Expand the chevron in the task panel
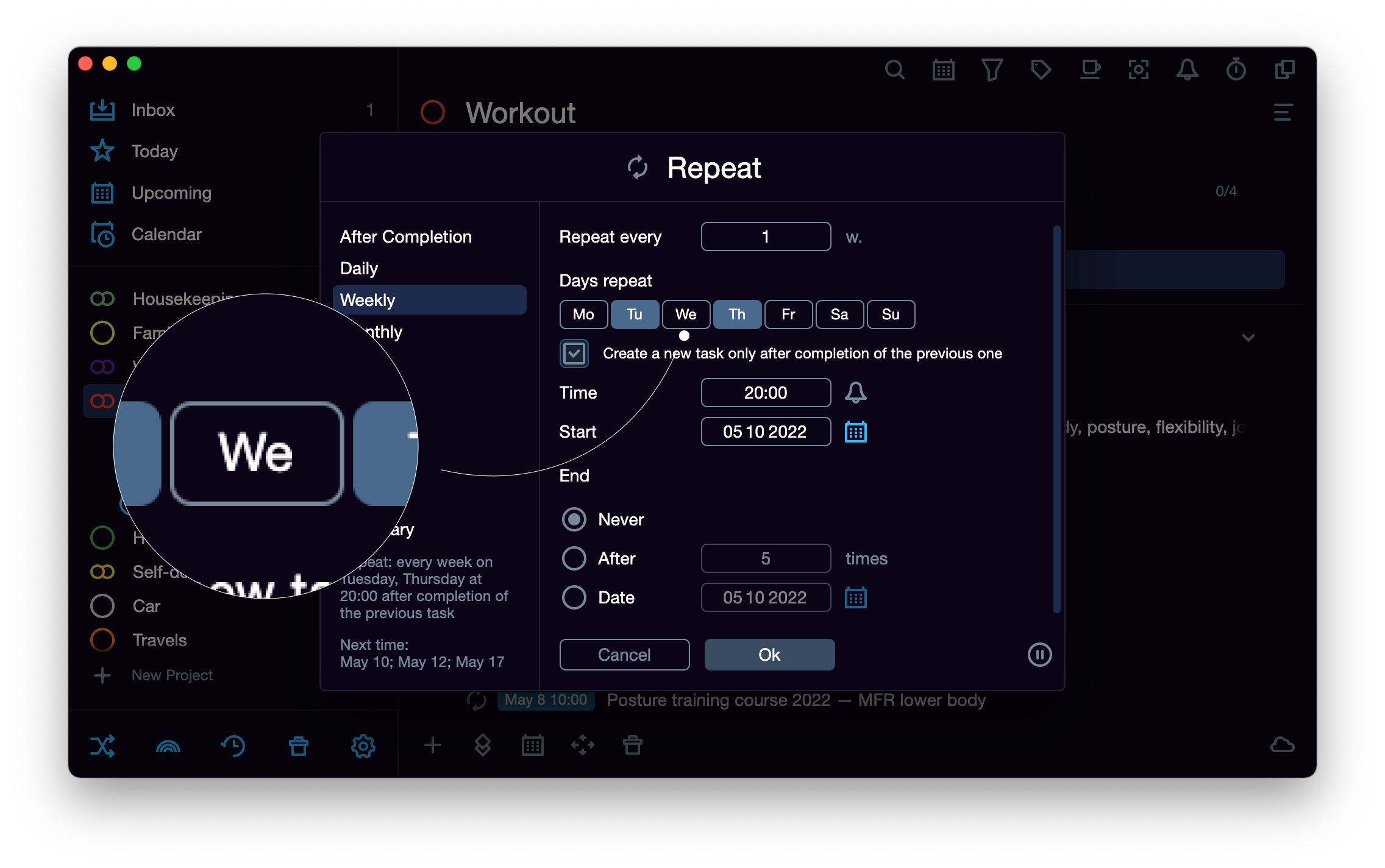The image size is (1385, 868). pyautogui.click(x=1248, y=338)
